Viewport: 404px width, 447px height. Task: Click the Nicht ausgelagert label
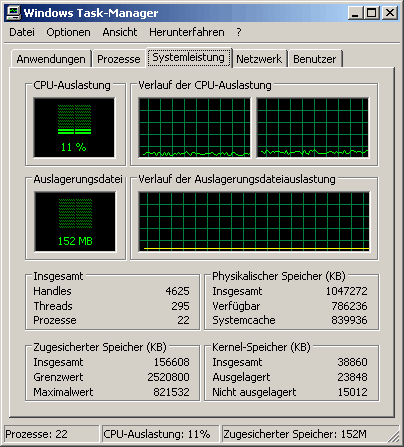pyautogui.click(x=254, y=392)
